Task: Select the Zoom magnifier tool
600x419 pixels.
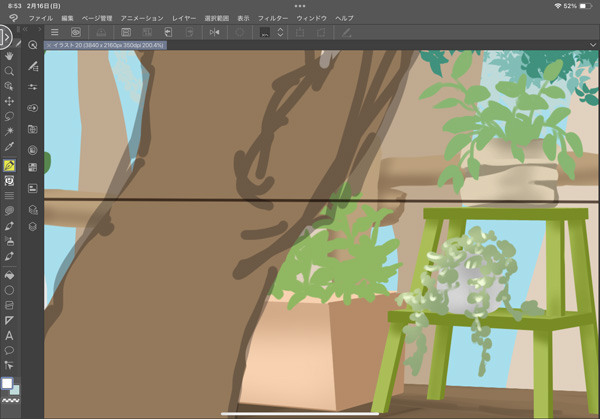Action: [9, 72]
